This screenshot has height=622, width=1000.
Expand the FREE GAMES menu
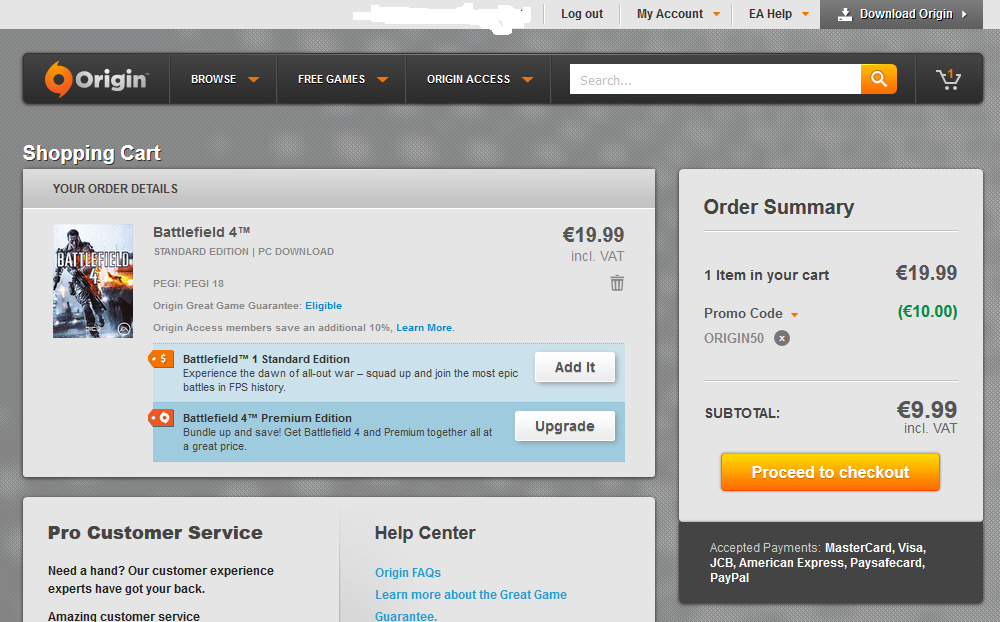[342, 79]
